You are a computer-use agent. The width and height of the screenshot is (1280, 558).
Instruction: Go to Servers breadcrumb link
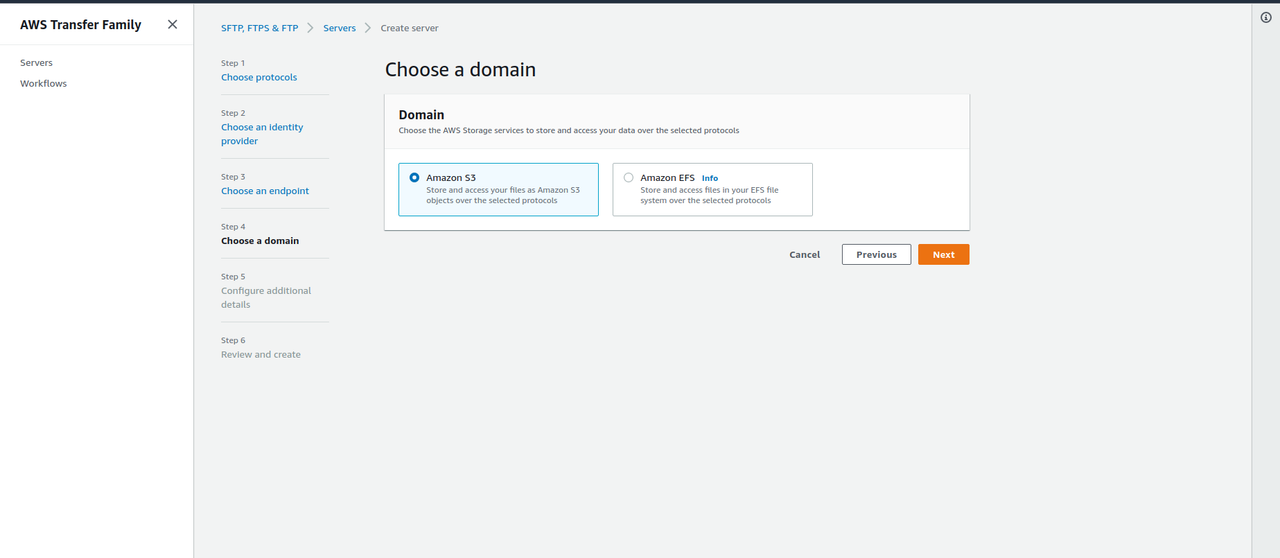pyautogui.click(x=339, y=28)
